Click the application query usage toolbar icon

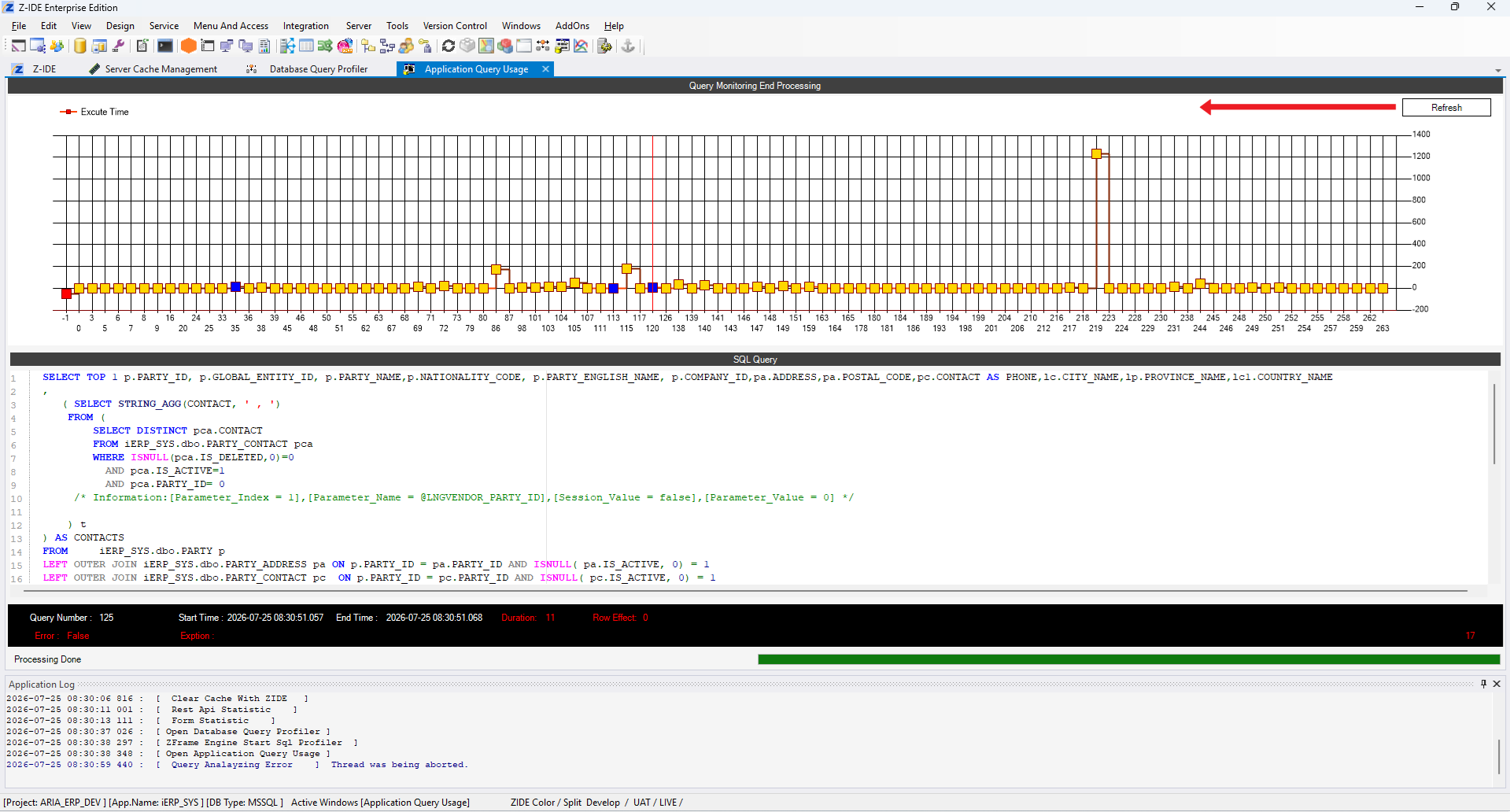pos(562,46)
